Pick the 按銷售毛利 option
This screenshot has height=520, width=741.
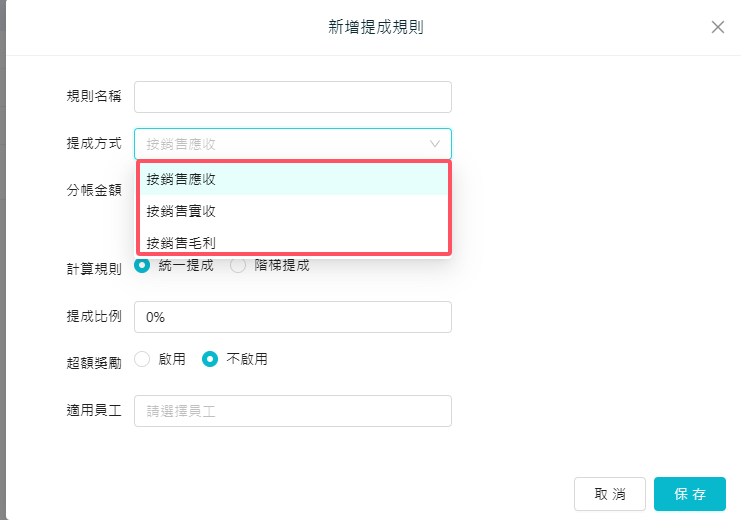181,242
